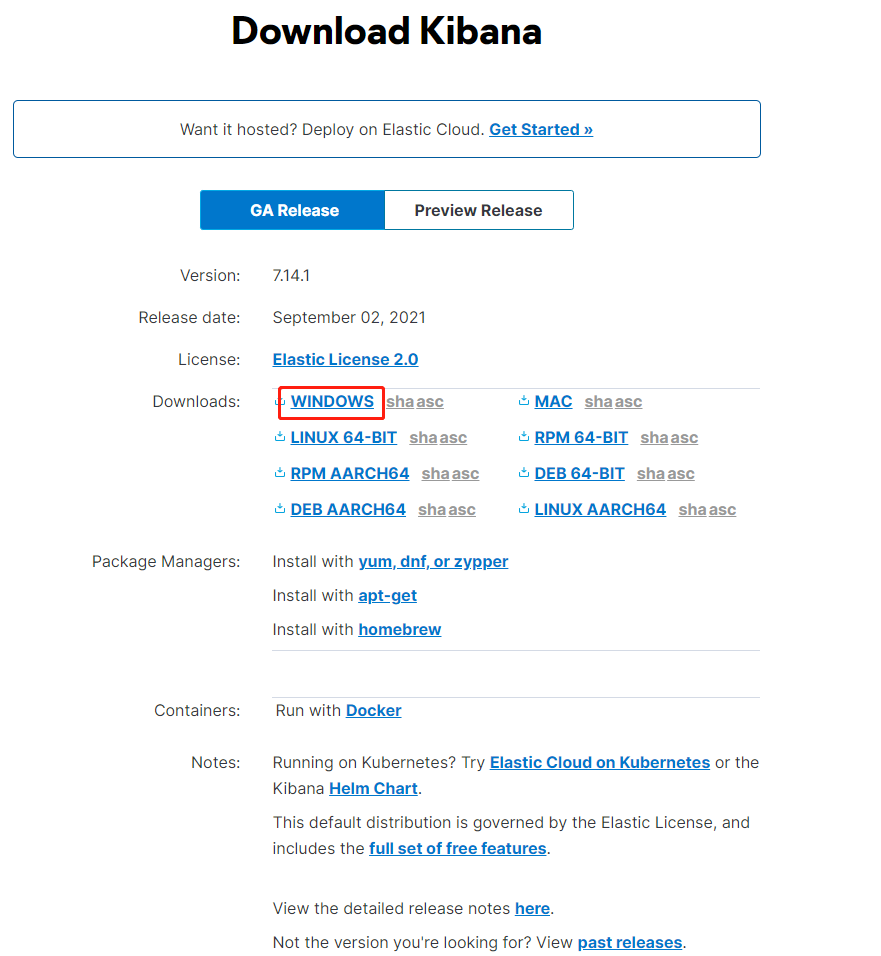
Task: Click the download icon beside LINUX 64-BIT
Action: (280, 438)
